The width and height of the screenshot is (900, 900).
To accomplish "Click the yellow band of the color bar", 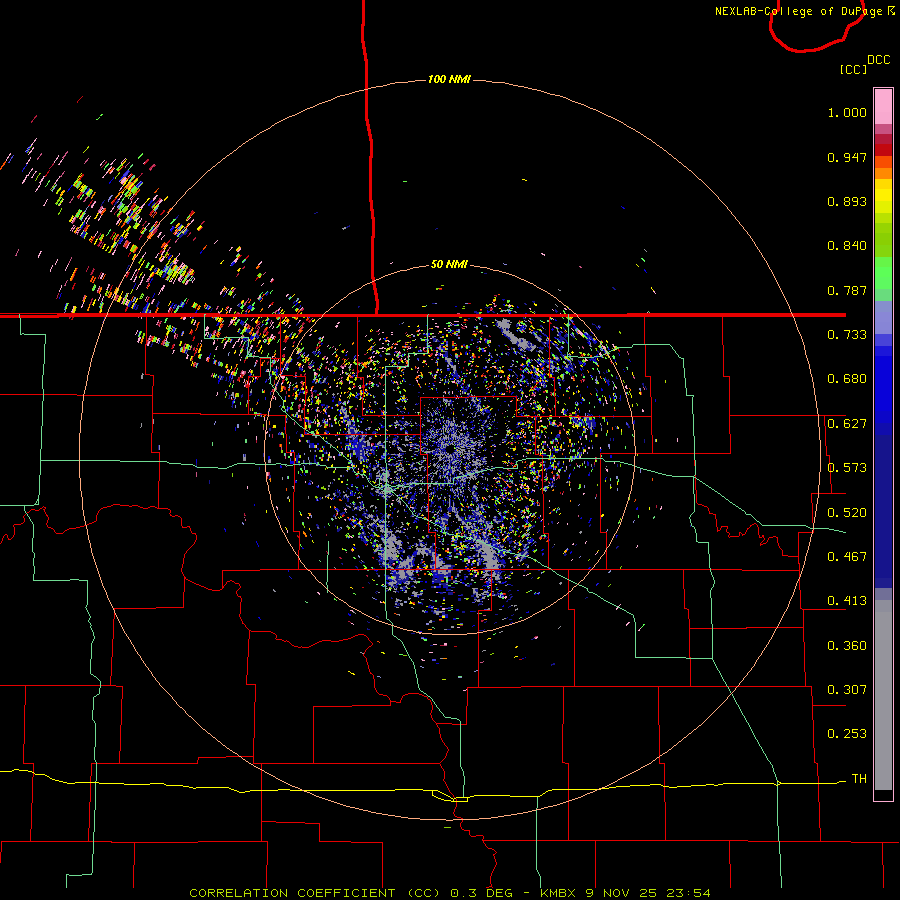I will [x=883, y=197].
